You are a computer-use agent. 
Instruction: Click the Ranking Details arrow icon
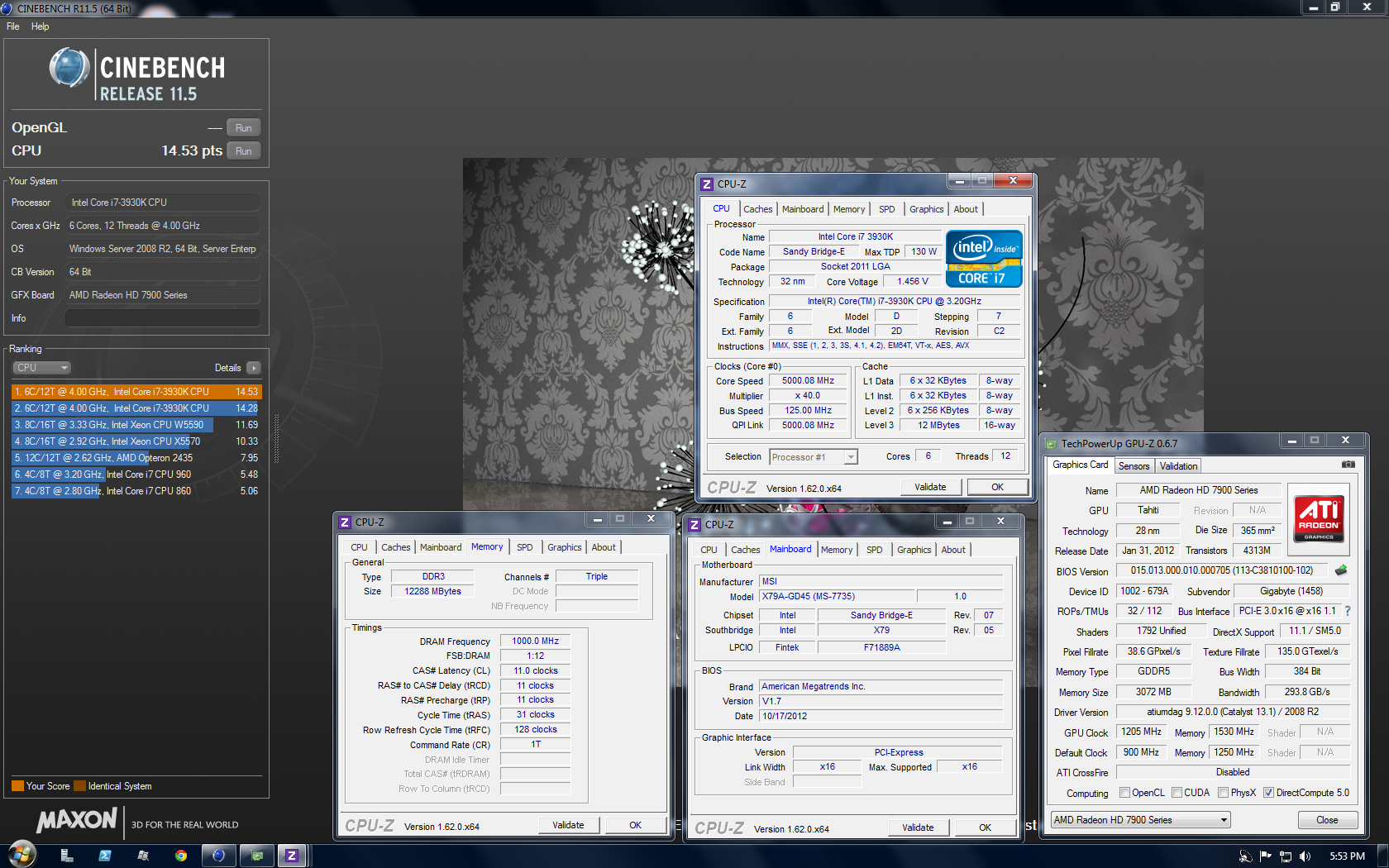click(x=253, y=368)
